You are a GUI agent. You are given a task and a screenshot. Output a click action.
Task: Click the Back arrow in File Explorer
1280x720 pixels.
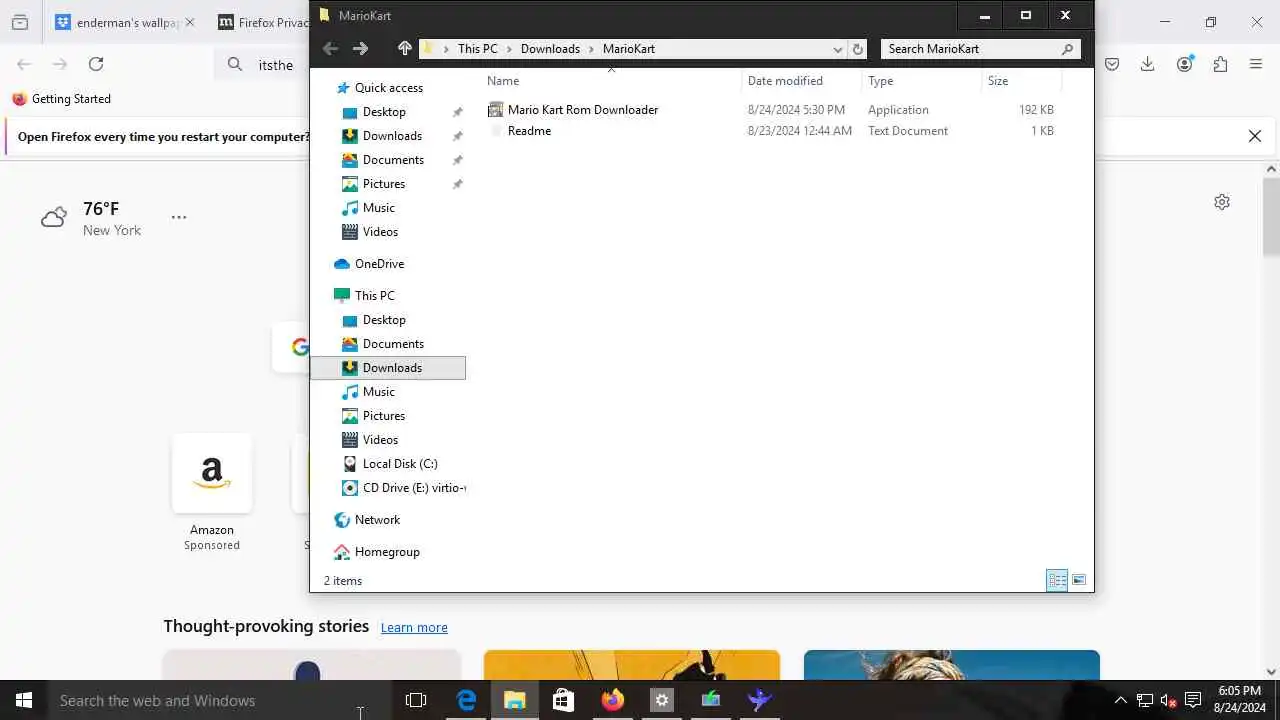click(x=331, y=48)
